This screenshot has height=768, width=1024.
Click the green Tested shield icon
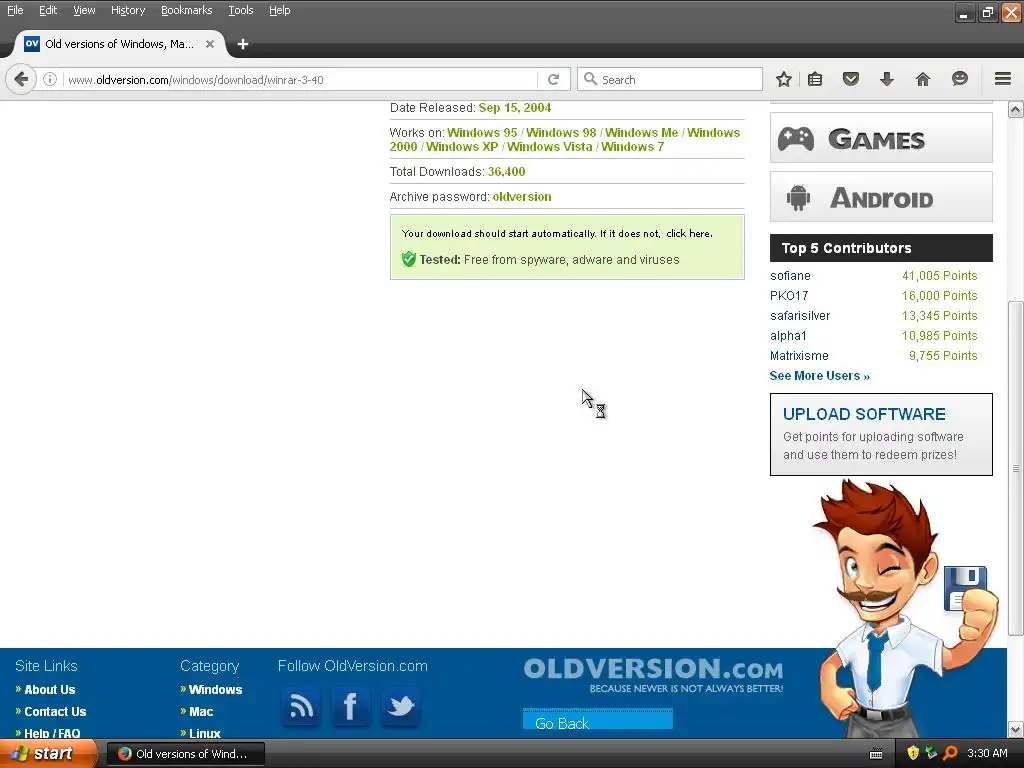coord(409,259)
